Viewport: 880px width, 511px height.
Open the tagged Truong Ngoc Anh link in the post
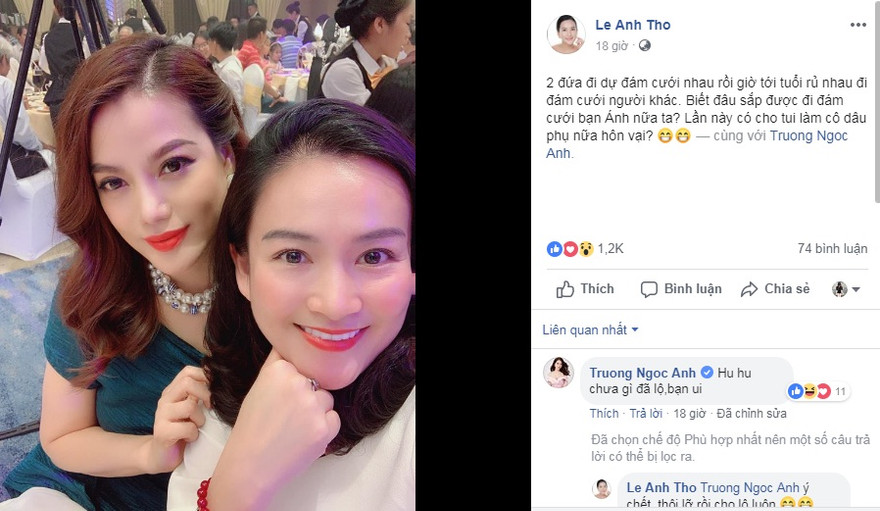tap(697, 144)
